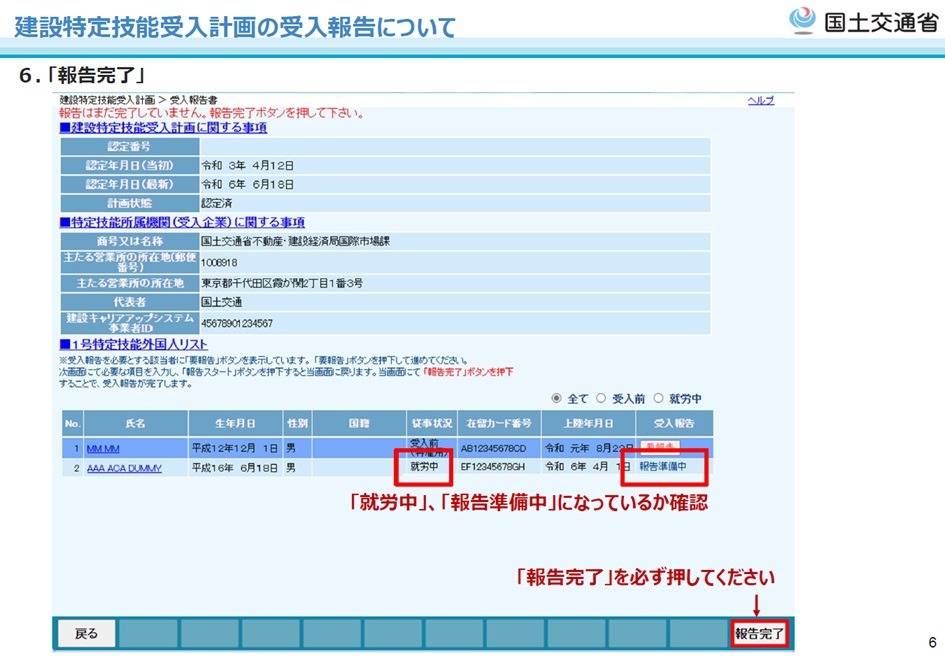Click the 生年月日 column header

[x=235, y=423]
